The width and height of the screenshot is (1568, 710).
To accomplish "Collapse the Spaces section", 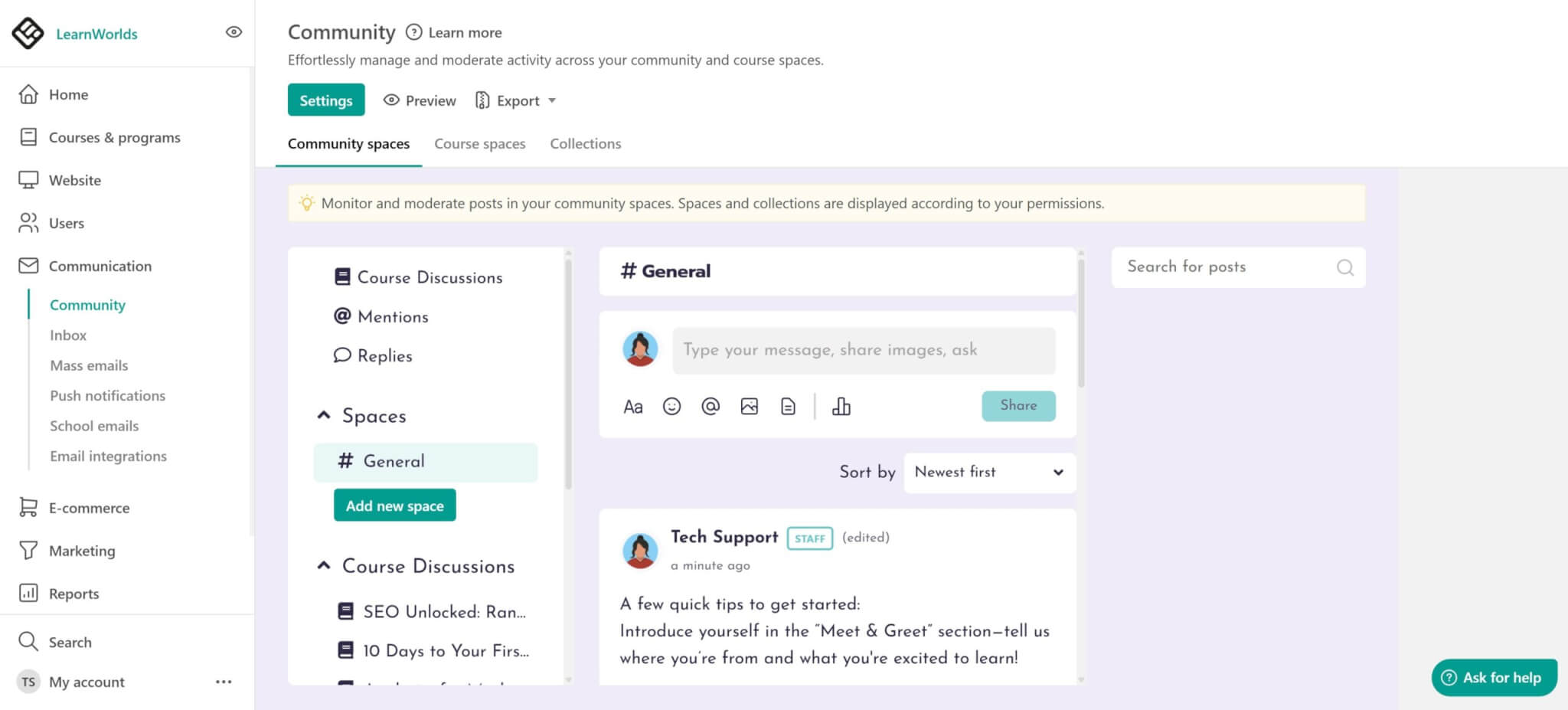I will pos(323,414).
